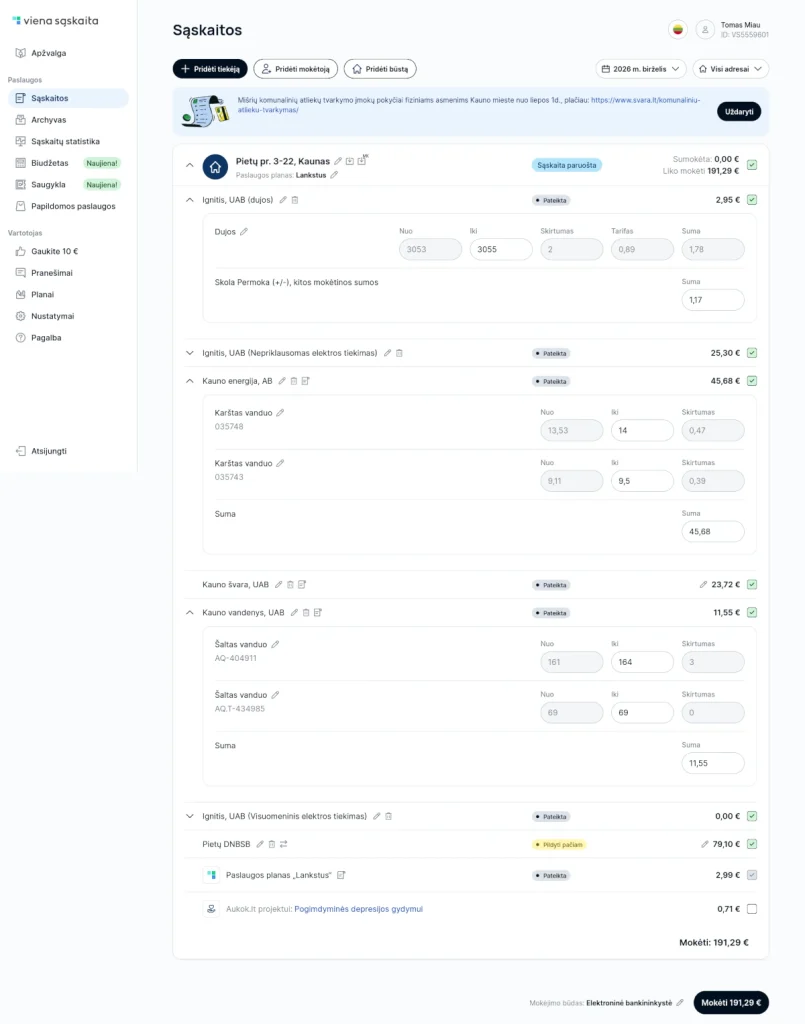Edit the Lankstus service plan pencil
The height and width of the screenshot is (1024, 805).
334,175
